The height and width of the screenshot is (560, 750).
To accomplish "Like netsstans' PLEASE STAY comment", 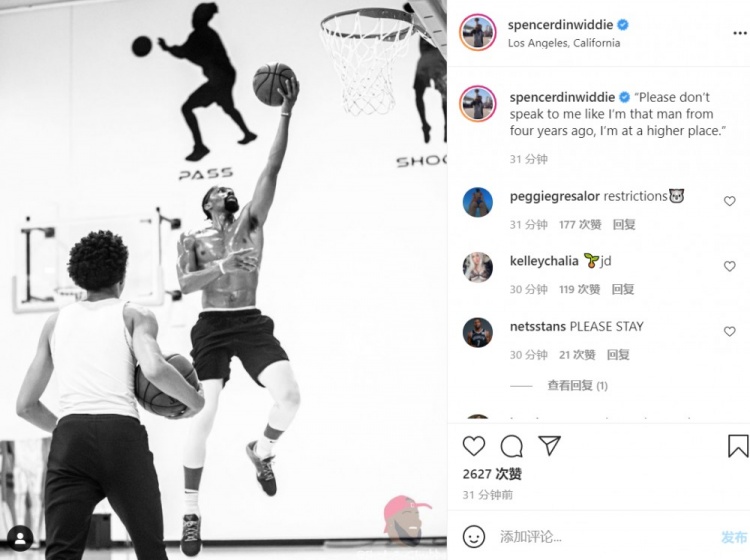I will pyautogui.click(x=729, y=331).
